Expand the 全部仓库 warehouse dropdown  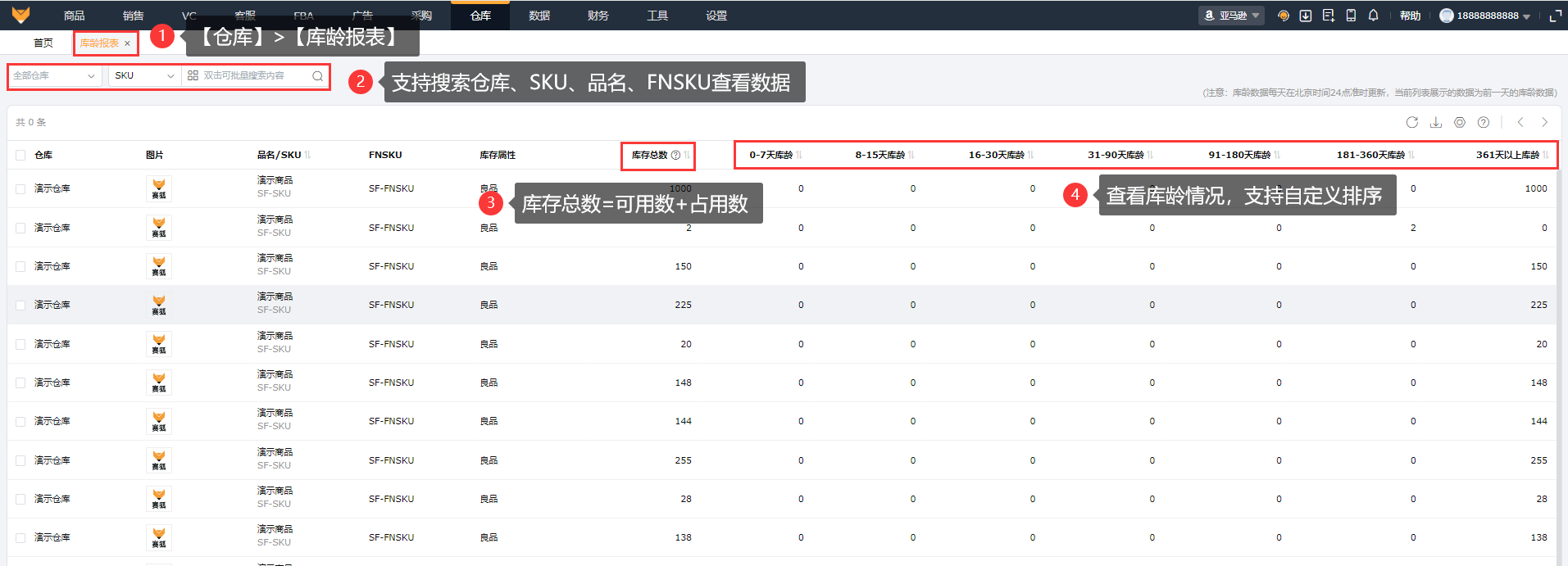coord(55,75)
